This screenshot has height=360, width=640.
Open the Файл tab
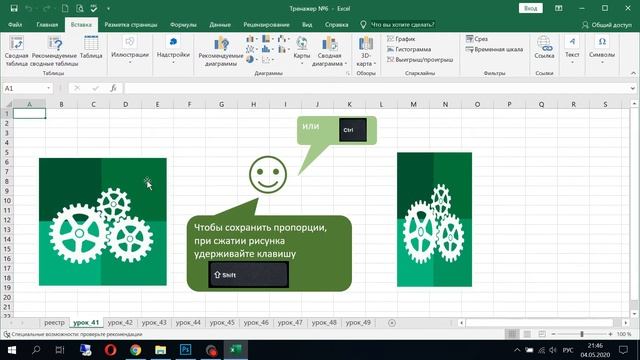[15, 24]
